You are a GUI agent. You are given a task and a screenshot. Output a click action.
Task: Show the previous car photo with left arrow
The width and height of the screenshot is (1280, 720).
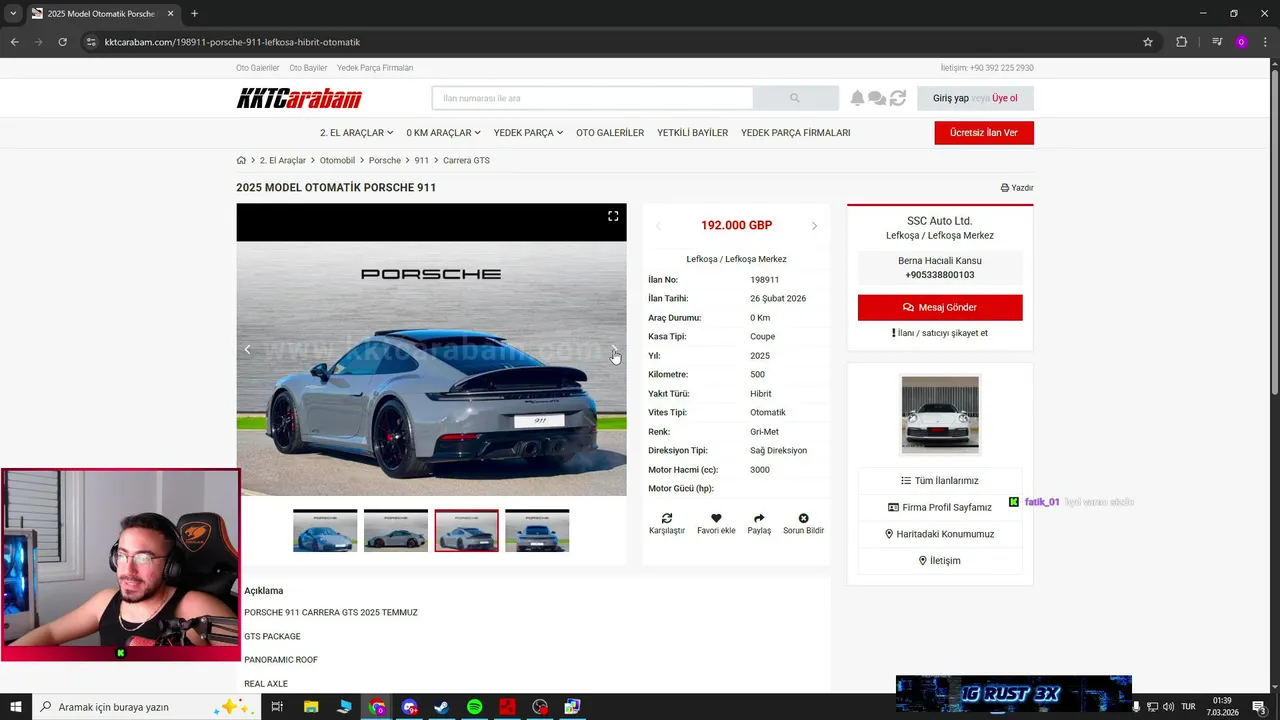248,349
